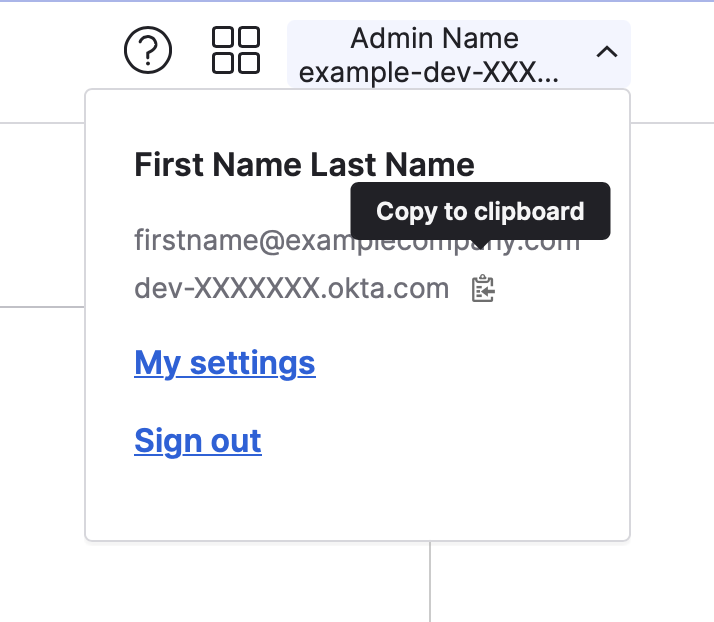Open My settings link
Image resolution: width=714 pixels, height=622 pixels.
click(225, 363)
